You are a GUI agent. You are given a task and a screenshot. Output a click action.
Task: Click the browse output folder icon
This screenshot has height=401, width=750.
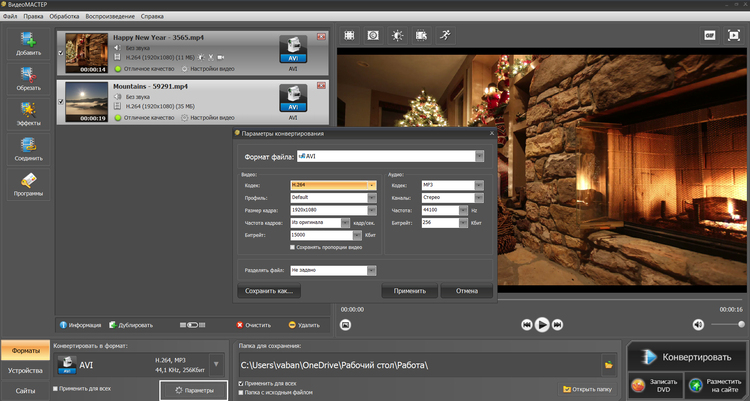[608, 365]
